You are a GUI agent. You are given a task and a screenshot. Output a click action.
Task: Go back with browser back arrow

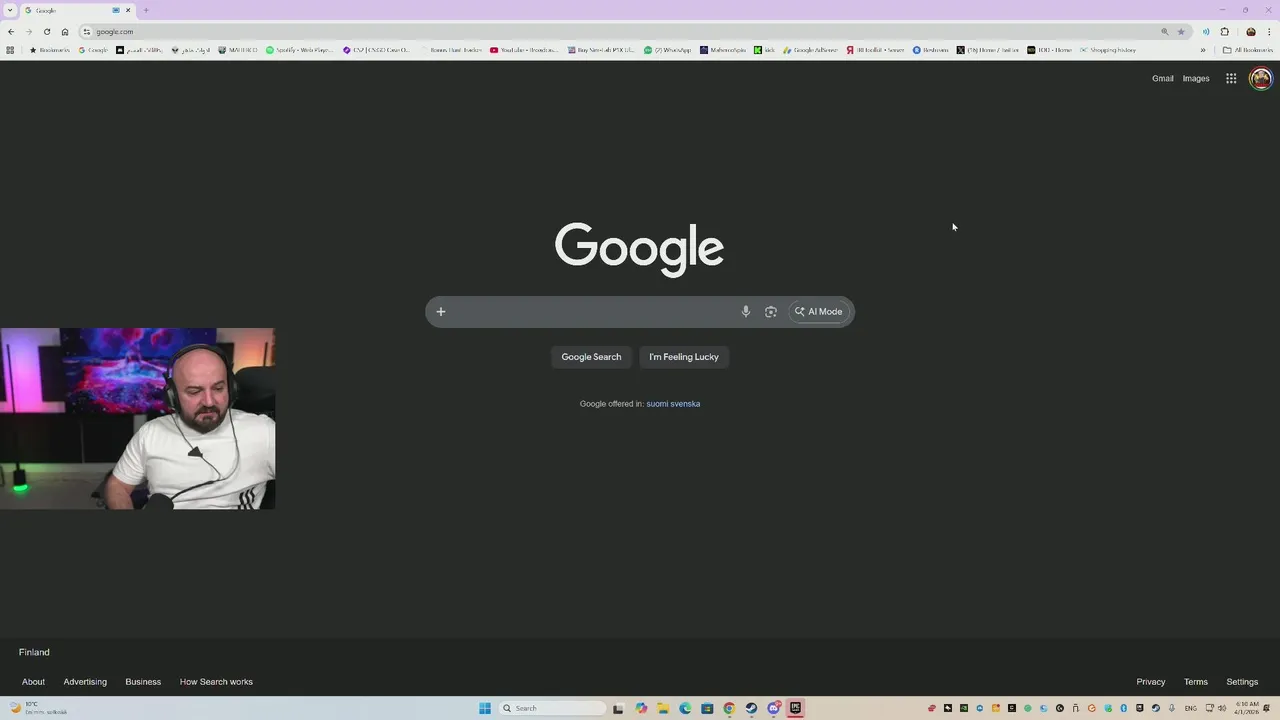click(11, 32)
